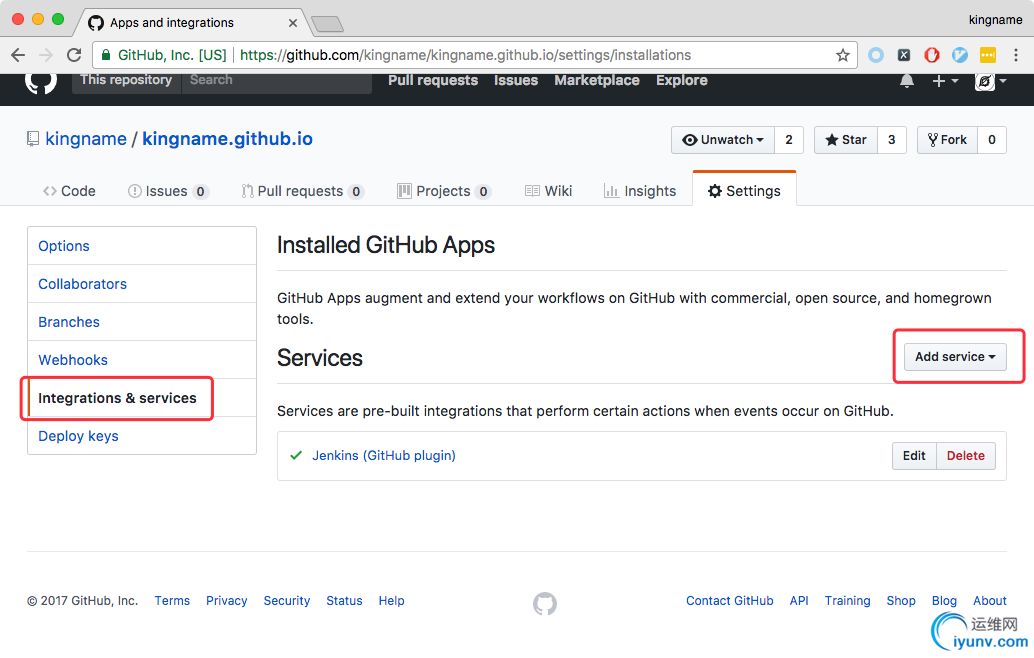Open the plus create-new dropdown
The height and width of the screenshot is (658, 1034).
pos(945,80)
